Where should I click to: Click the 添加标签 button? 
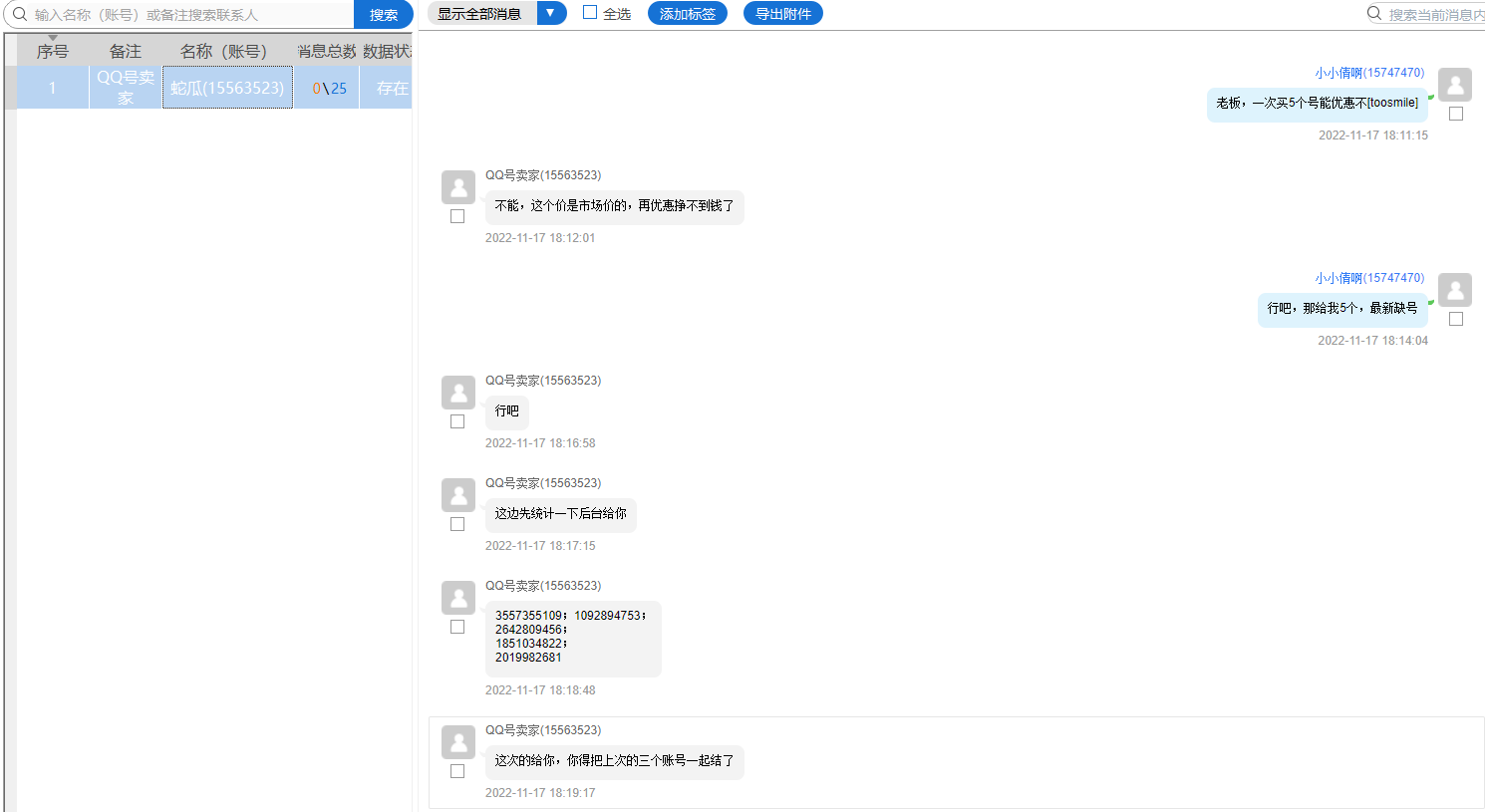click(x=687, y=14)
